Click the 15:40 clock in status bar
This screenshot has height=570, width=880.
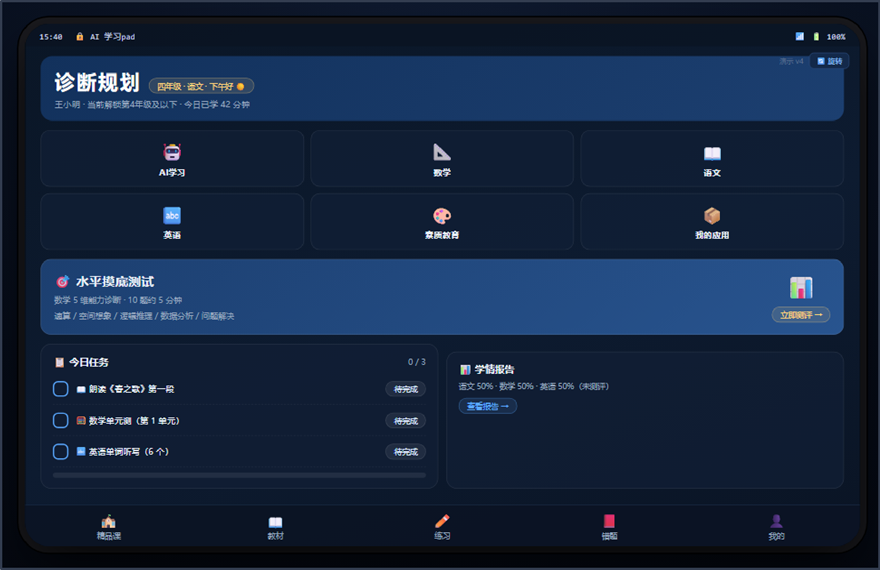click(x=51, y=37)
